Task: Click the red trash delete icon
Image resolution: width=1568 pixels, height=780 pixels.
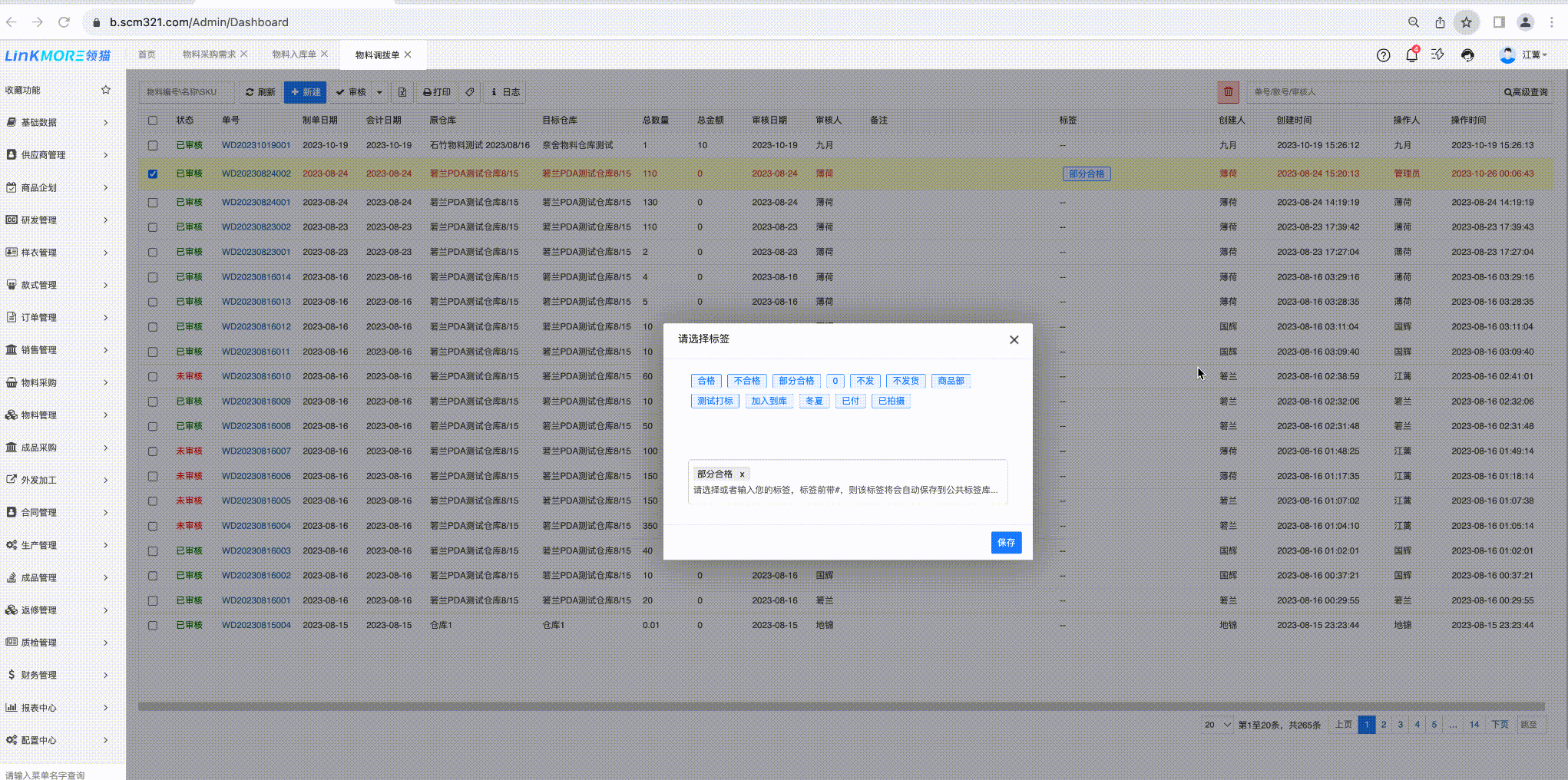Action: point(1228,92)
